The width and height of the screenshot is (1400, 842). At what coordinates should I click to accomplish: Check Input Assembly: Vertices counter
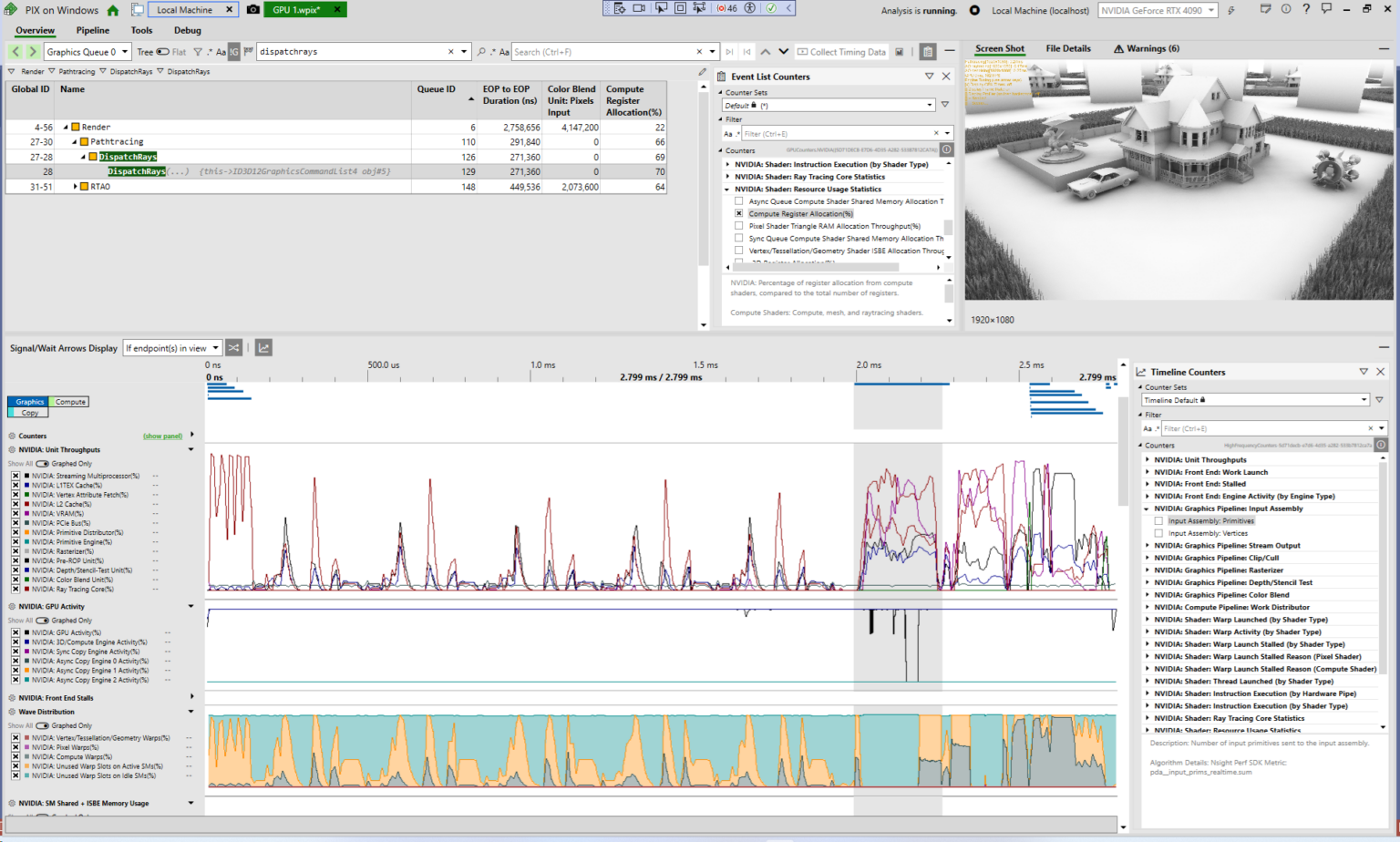tap(1158, 533)
